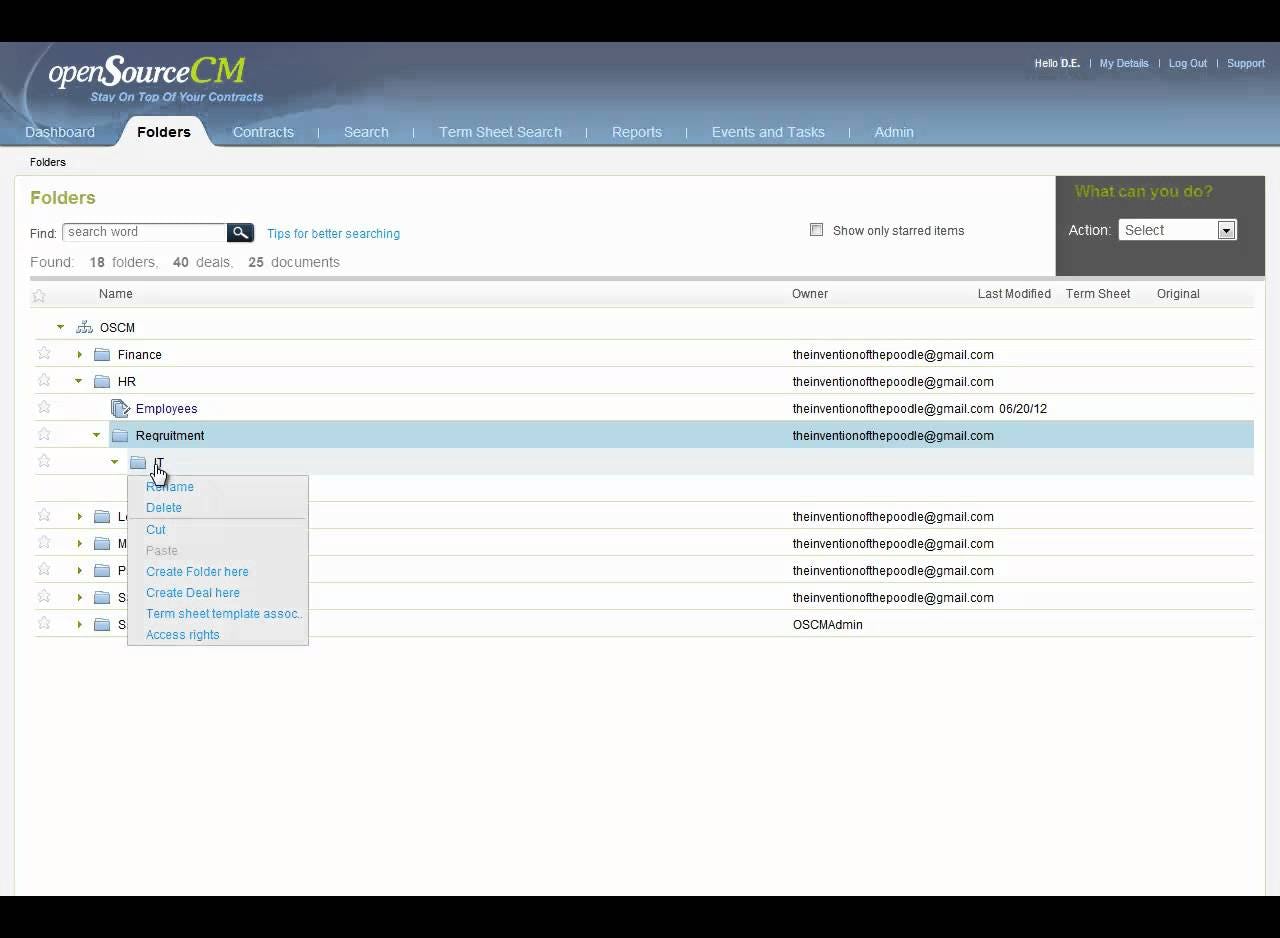Click the IT folder icon

coord(138,462)
